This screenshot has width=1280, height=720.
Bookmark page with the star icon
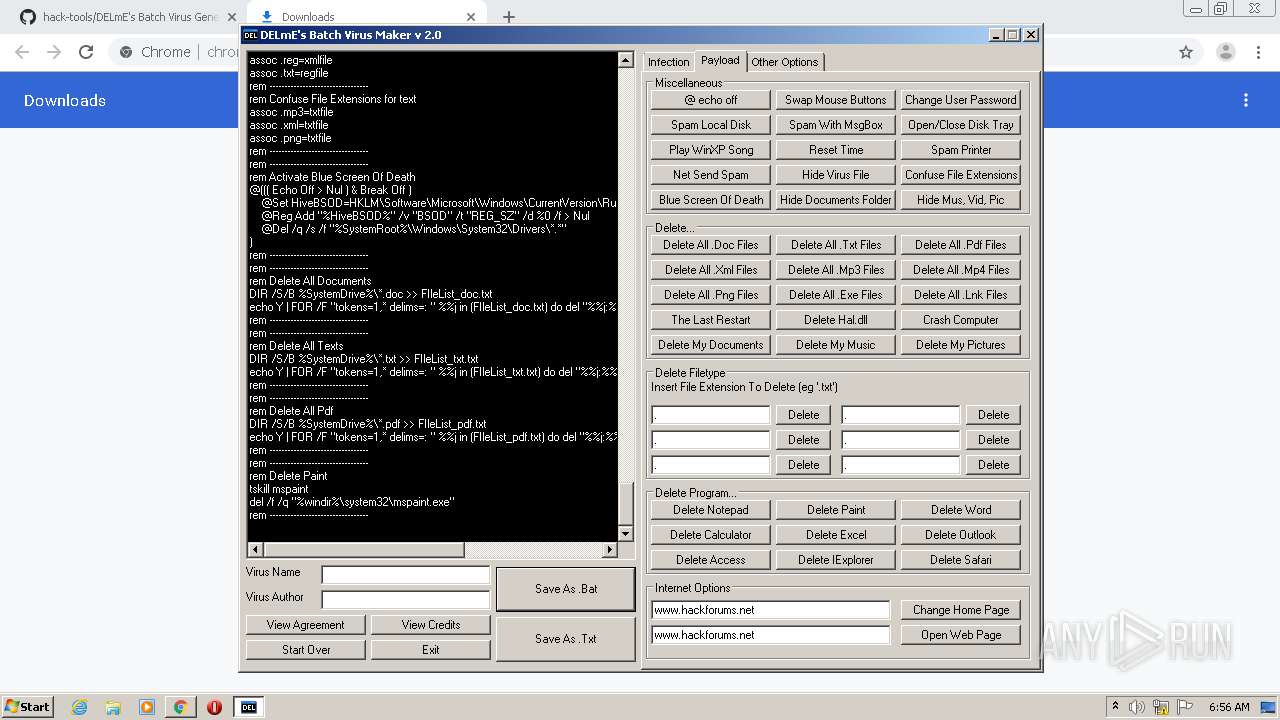click(x=1186, y=52)
